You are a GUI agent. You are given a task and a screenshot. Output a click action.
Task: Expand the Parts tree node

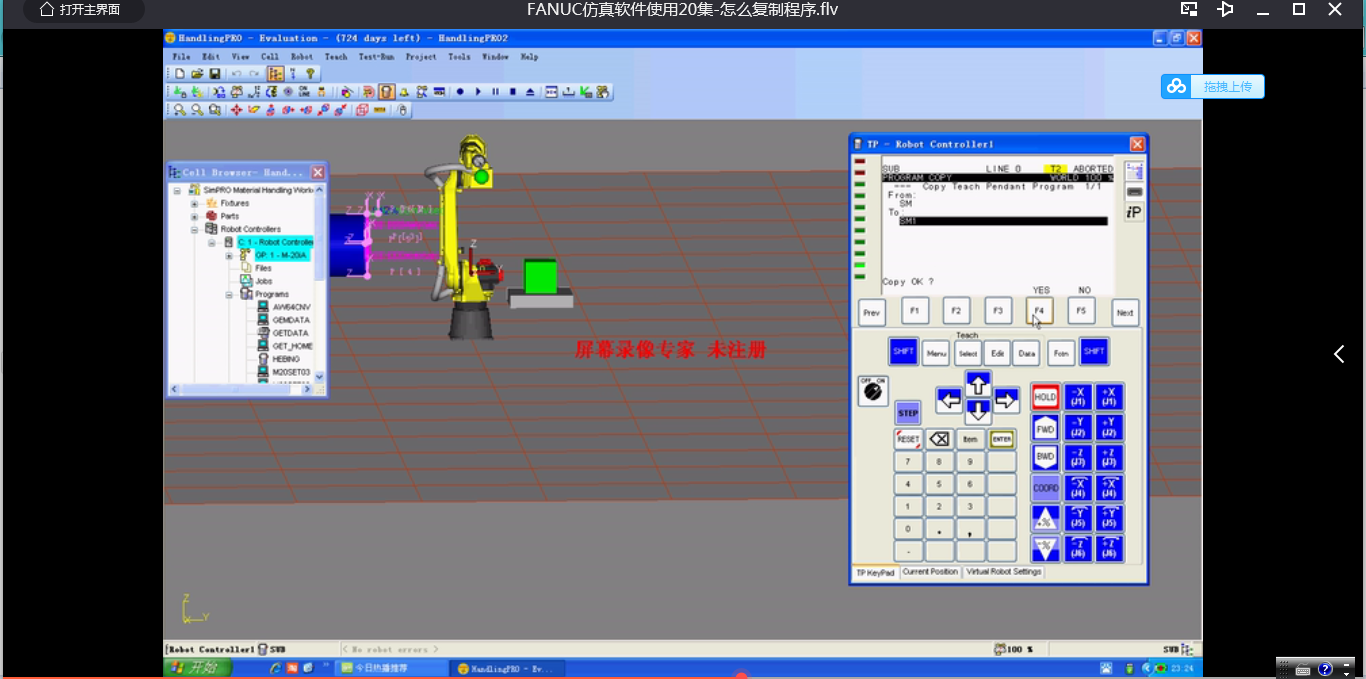pos(195,216)
